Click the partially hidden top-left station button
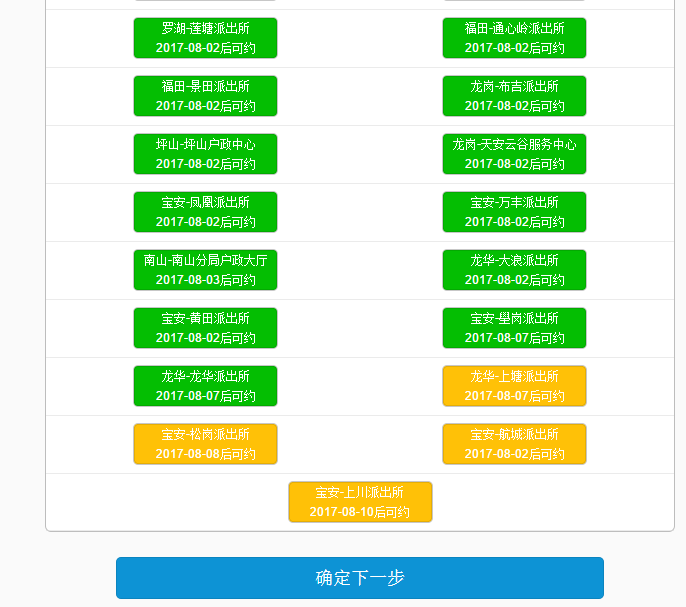 (205, 1)
